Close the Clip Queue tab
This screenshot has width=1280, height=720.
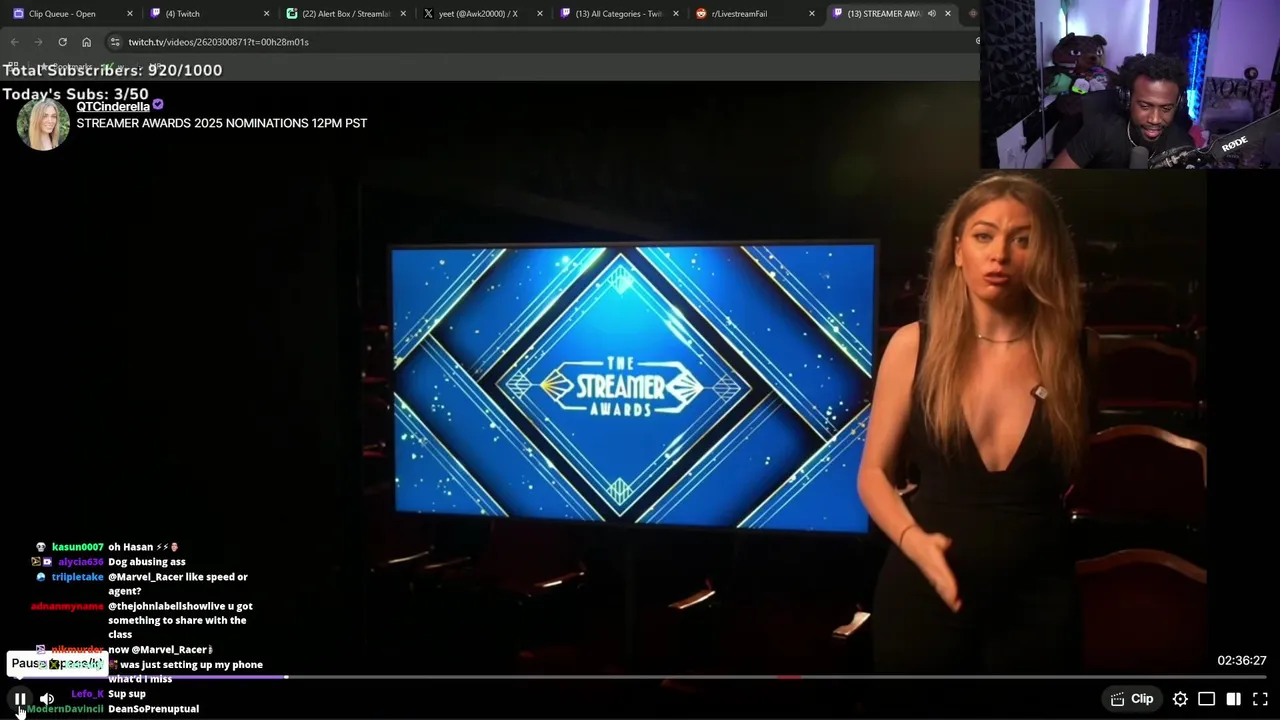[x=129, y=14]
